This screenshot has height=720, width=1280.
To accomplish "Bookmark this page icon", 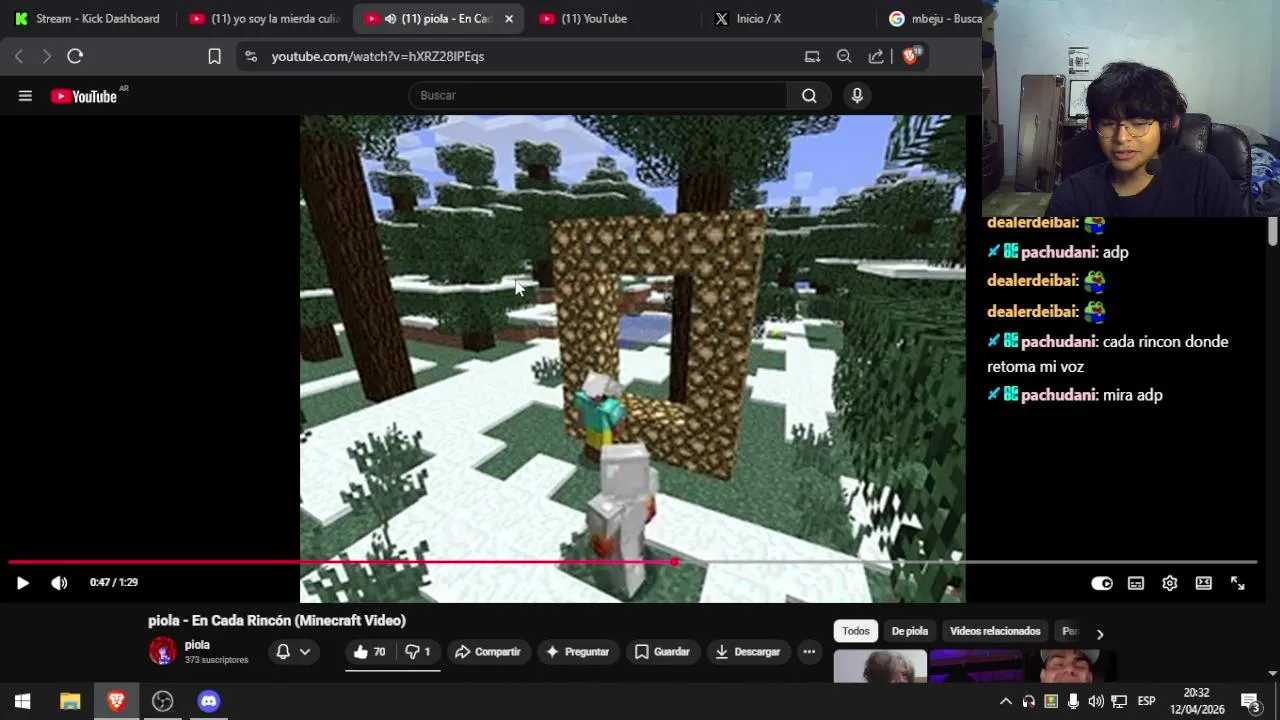I will point(214,56).
